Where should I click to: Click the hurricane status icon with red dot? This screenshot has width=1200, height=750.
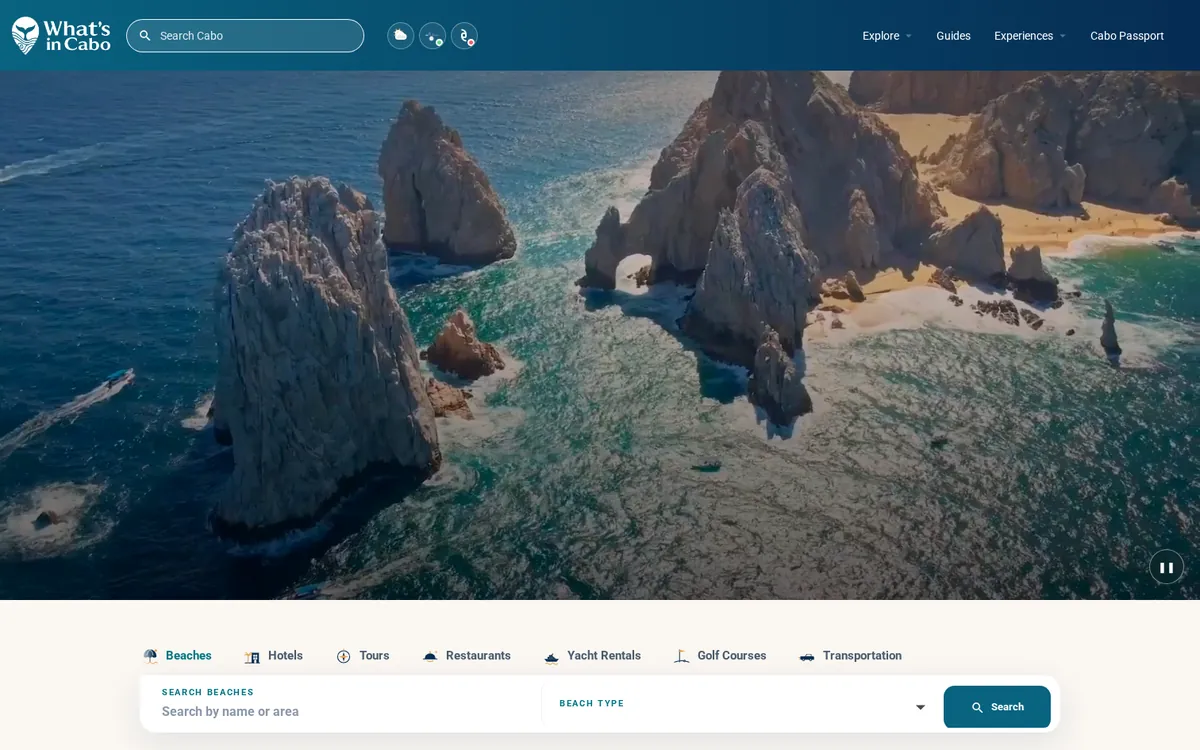(464, 36)
